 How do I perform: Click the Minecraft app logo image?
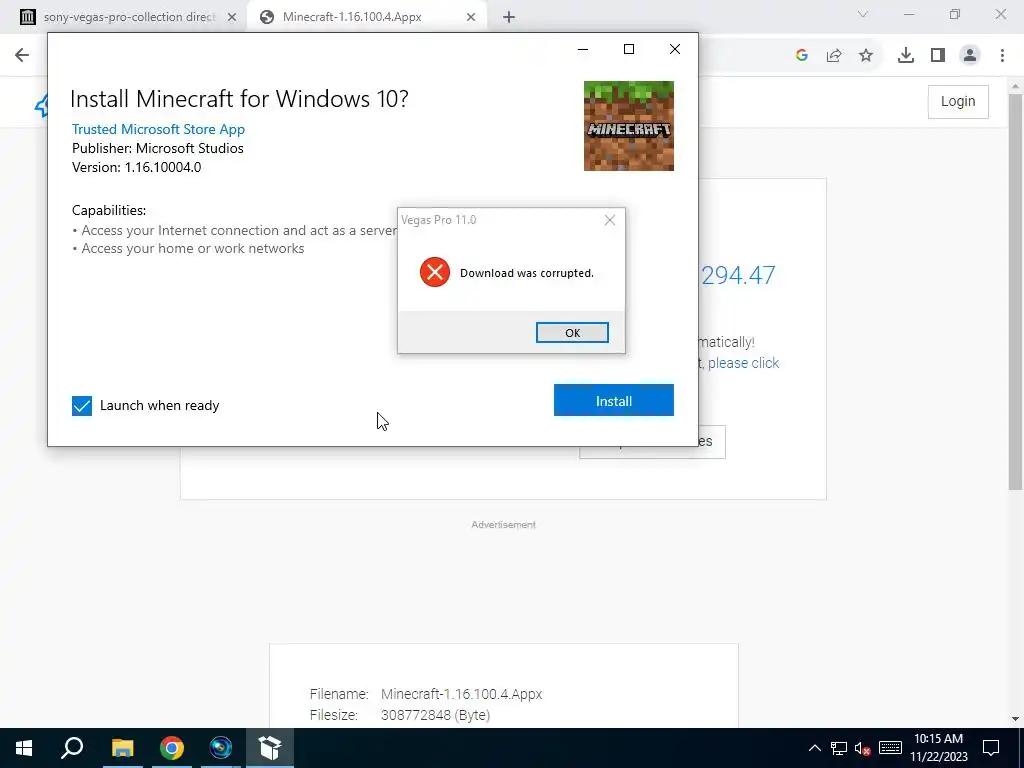point(628,126)
